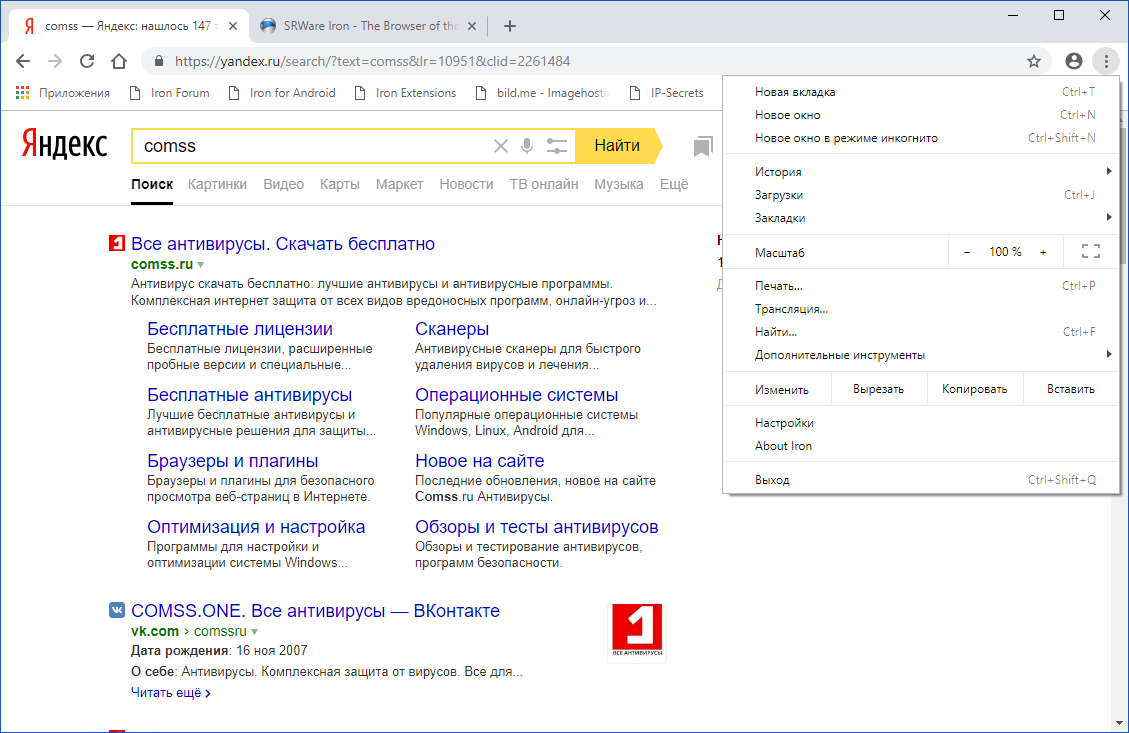Expand Дополнительные инструменты submenu

[921, 354]
